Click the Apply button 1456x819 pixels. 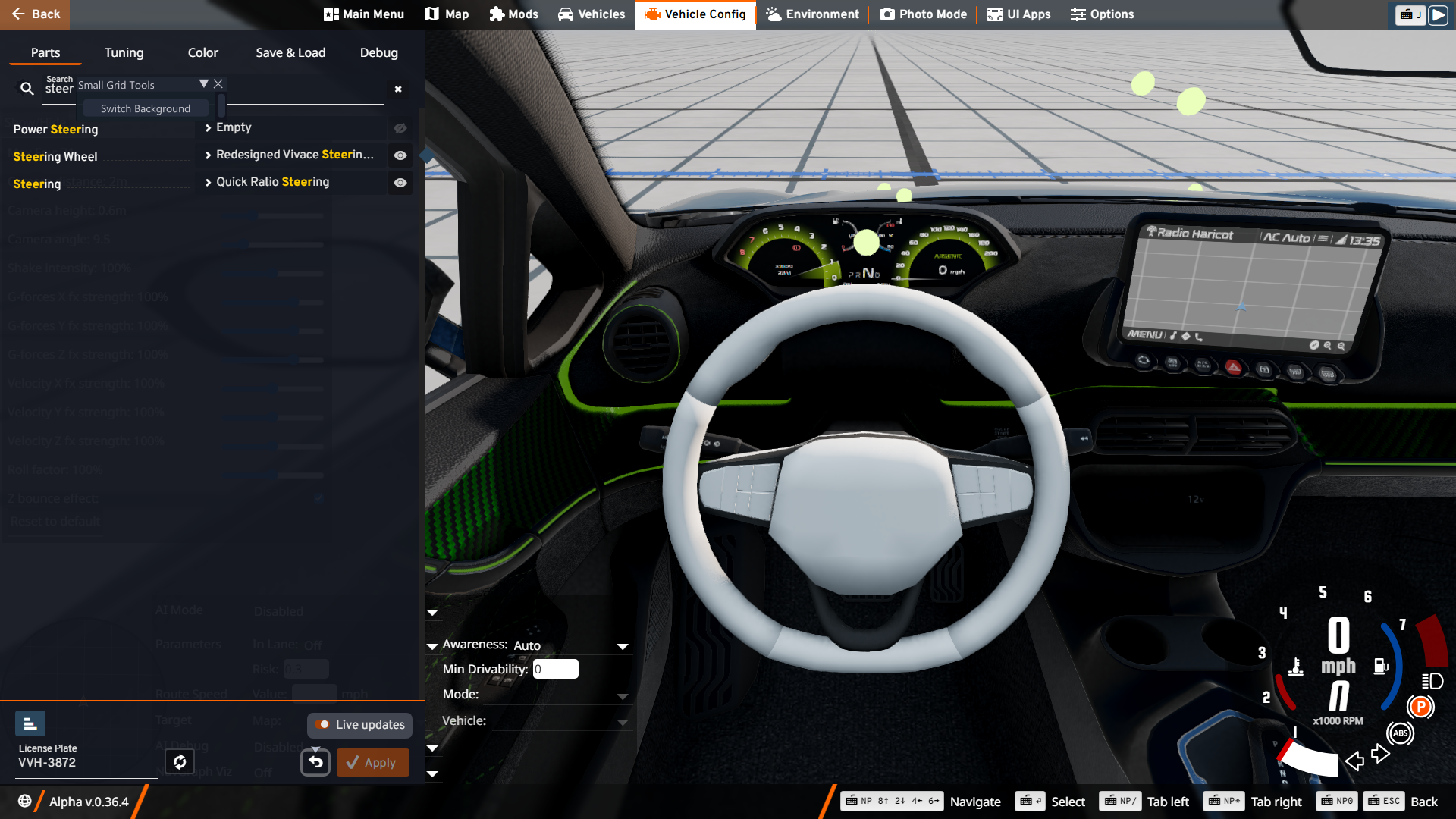click(372, 762)
